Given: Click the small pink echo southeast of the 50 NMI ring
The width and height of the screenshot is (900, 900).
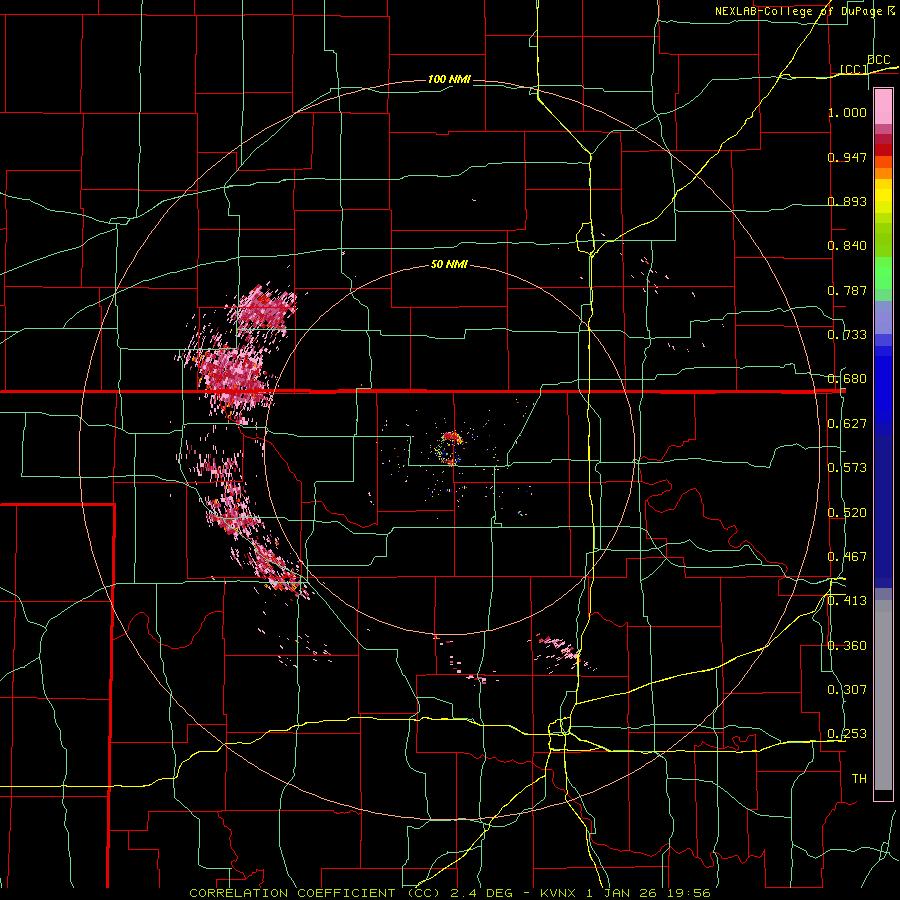Looking at the screenshot, I should click(558, 651).
